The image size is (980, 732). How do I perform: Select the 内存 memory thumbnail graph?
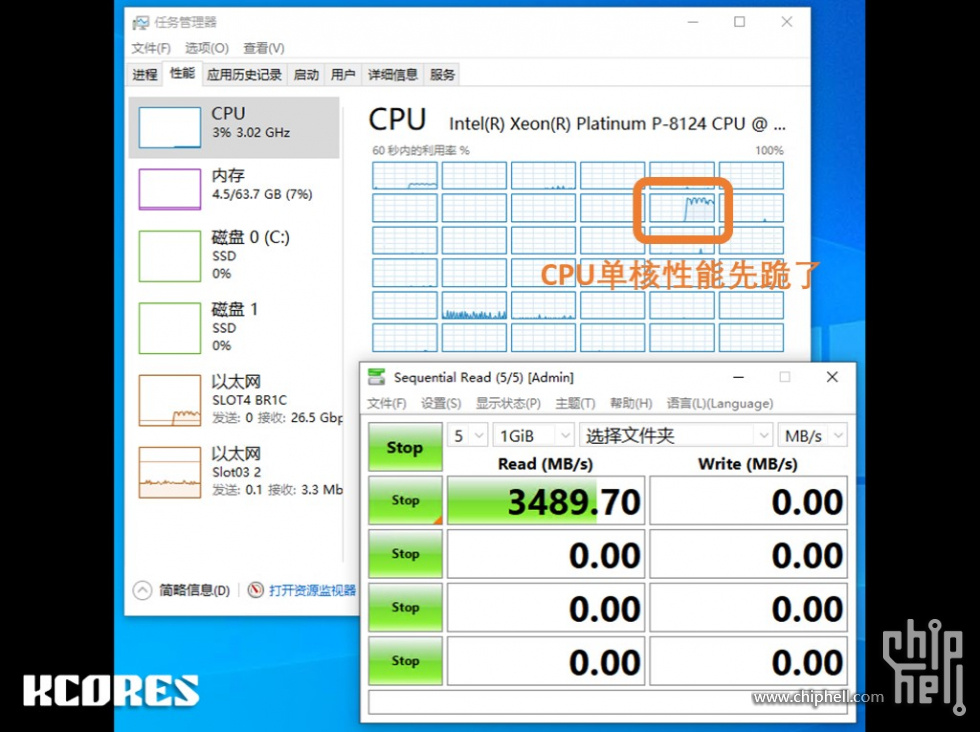click(169, 189)
